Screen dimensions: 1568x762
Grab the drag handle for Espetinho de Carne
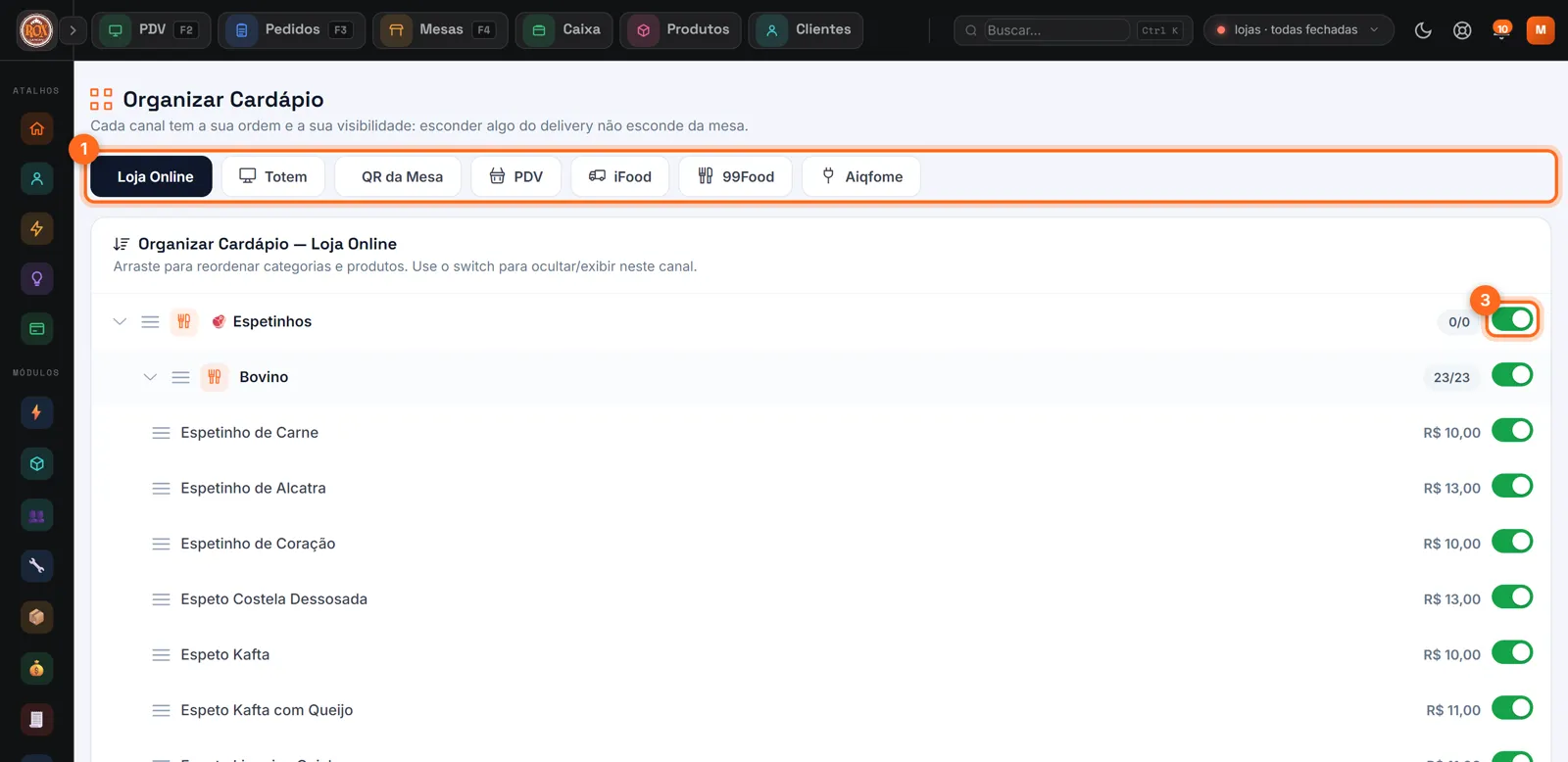point(161,433)
